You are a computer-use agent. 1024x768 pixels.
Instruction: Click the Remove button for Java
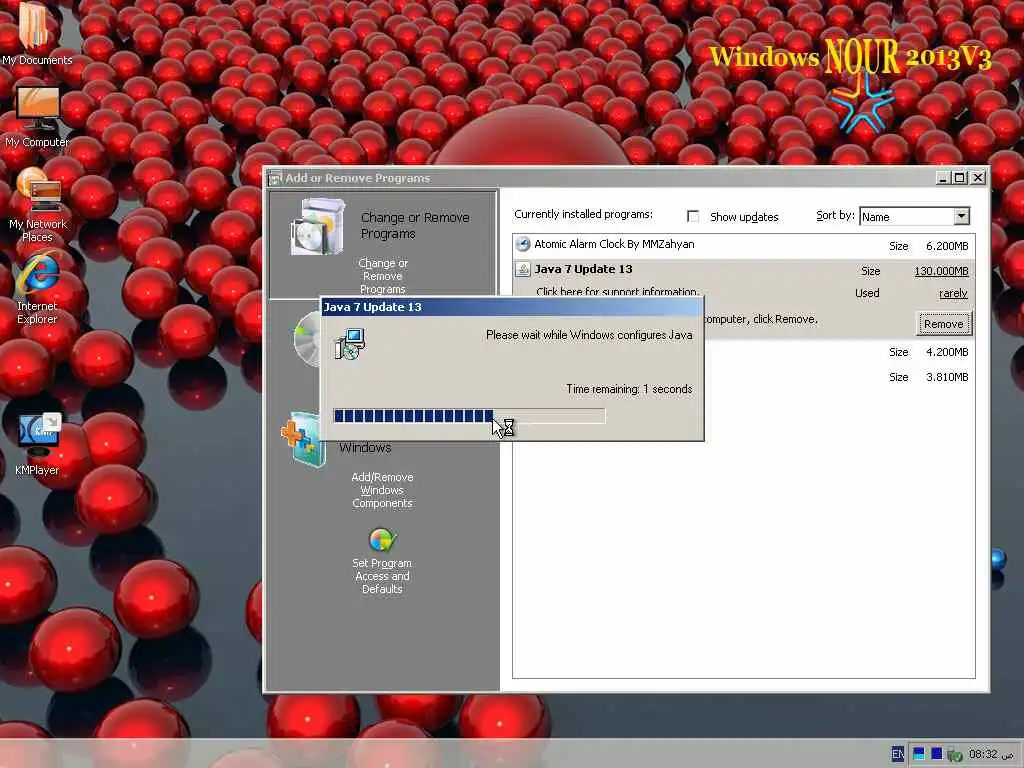pyautogui.click(x=944, y=324)
